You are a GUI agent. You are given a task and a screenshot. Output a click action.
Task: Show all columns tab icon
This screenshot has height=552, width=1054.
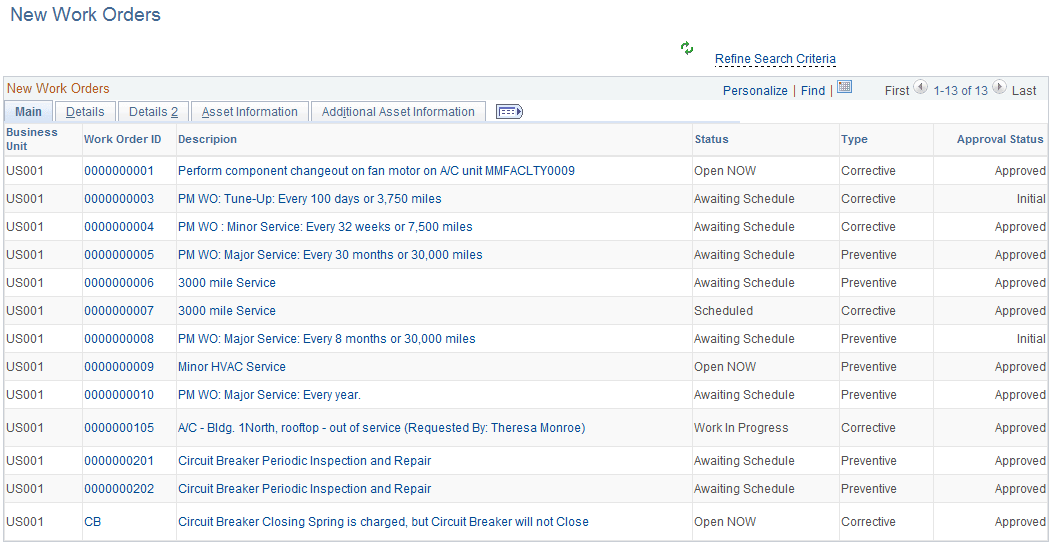click(x=509, y=112)
